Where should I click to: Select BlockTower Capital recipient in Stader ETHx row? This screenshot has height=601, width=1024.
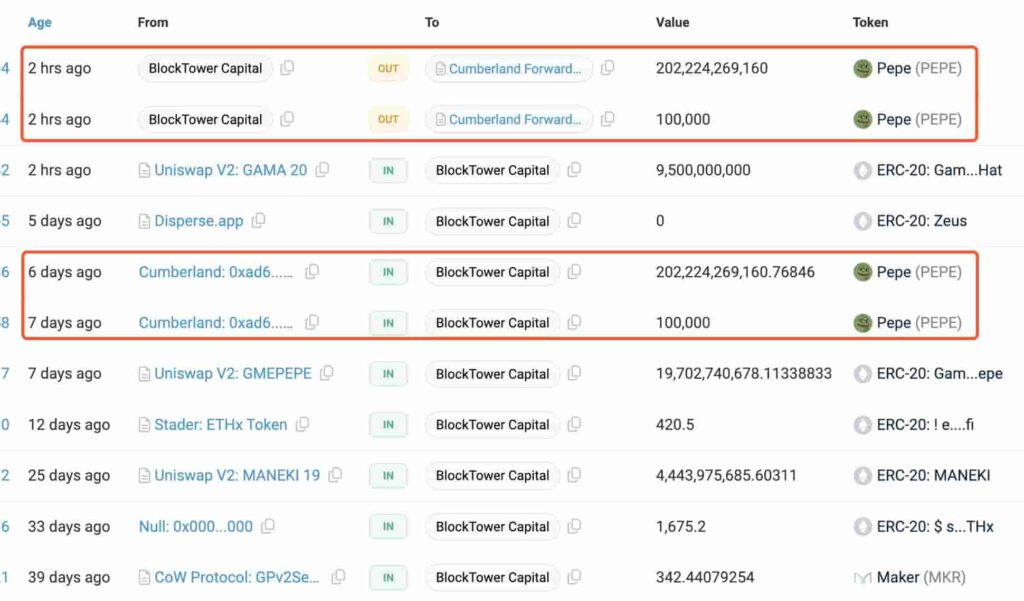tap(492, 425)
